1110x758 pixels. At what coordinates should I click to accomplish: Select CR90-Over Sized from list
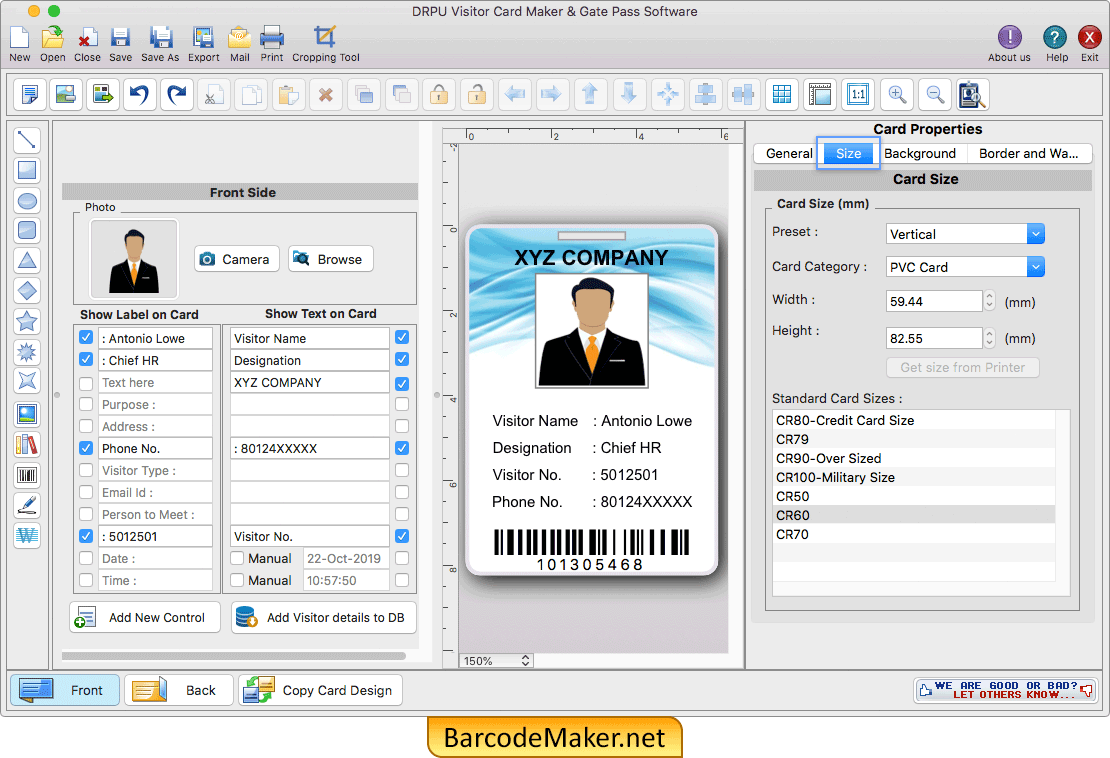(x=914, y=459)
